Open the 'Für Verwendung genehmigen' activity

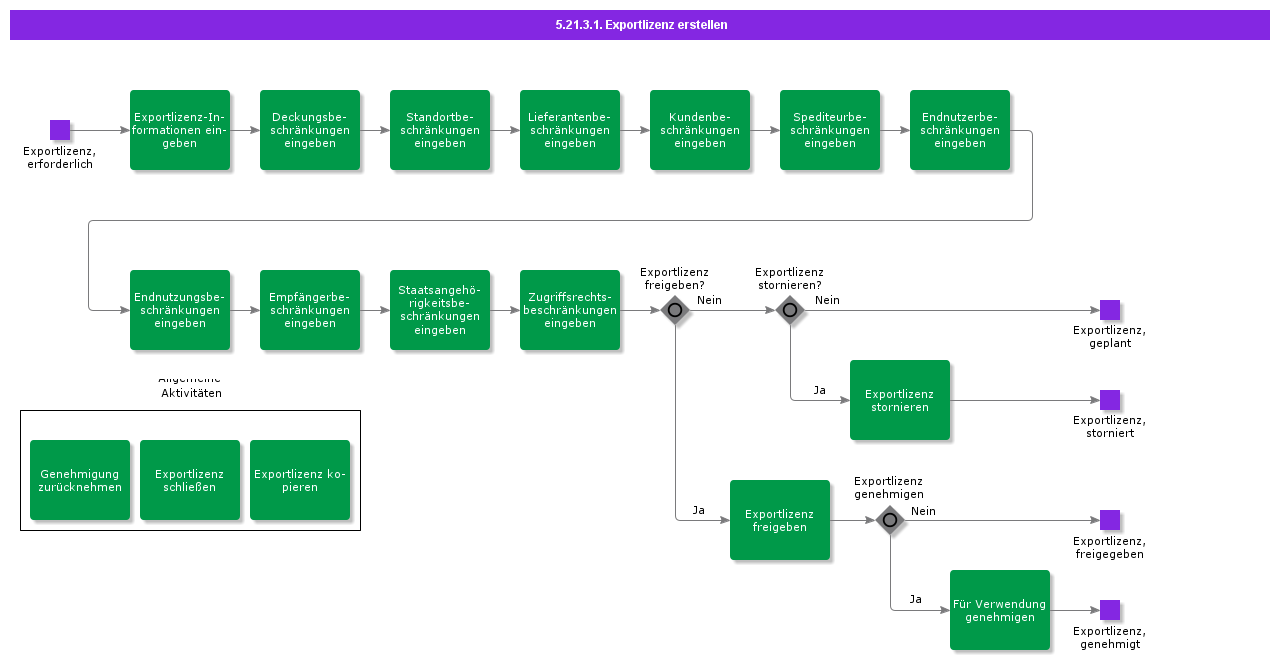[x=1000, y=610]
